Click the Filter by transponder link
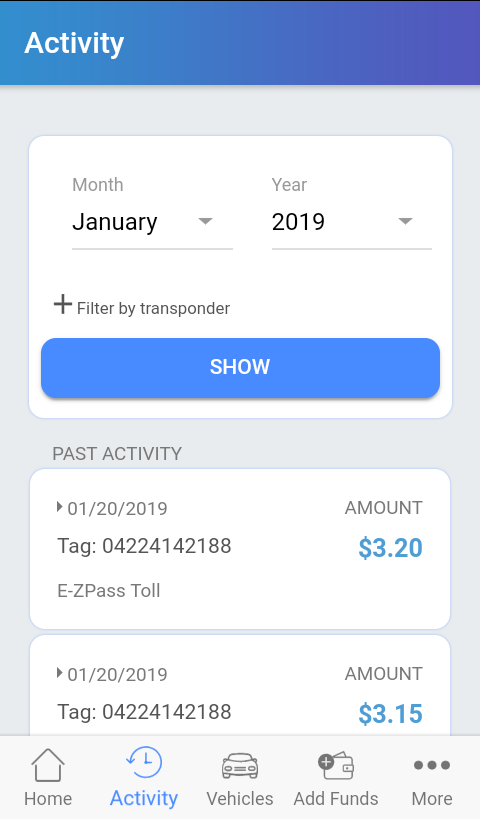The image size is (480, 819). 153,308
